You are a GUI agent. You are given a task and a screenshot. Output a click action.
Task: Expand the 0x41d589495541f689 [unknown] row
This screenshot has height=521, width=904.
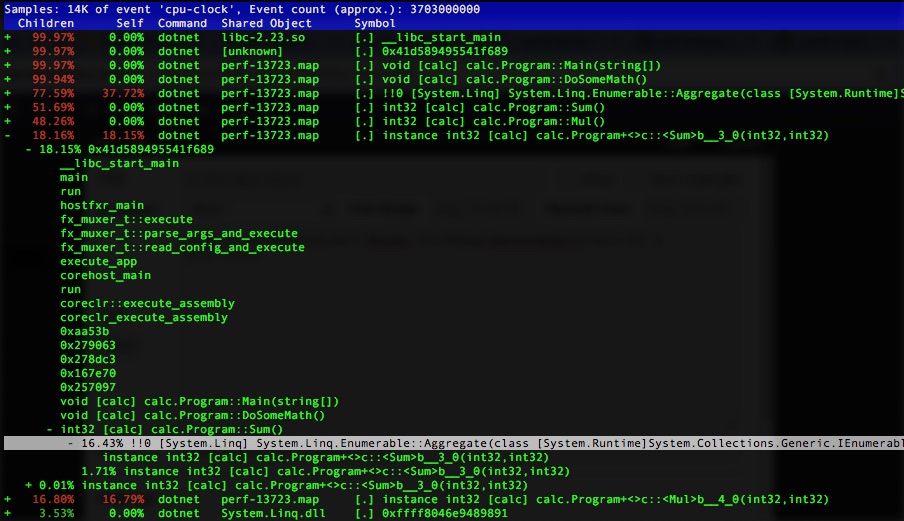click(7, 51)
